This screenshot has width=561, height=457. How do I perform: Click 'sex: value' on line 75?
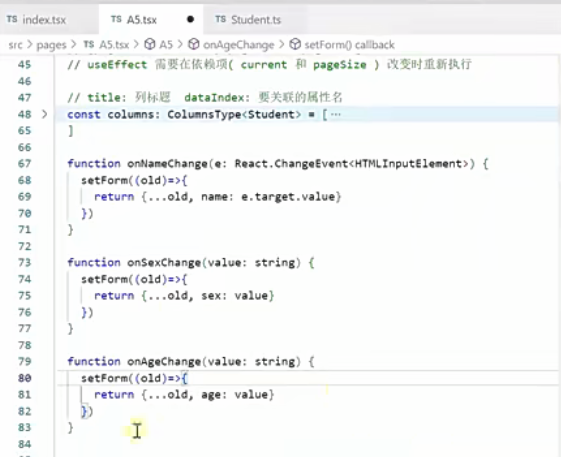coord(234,296)
